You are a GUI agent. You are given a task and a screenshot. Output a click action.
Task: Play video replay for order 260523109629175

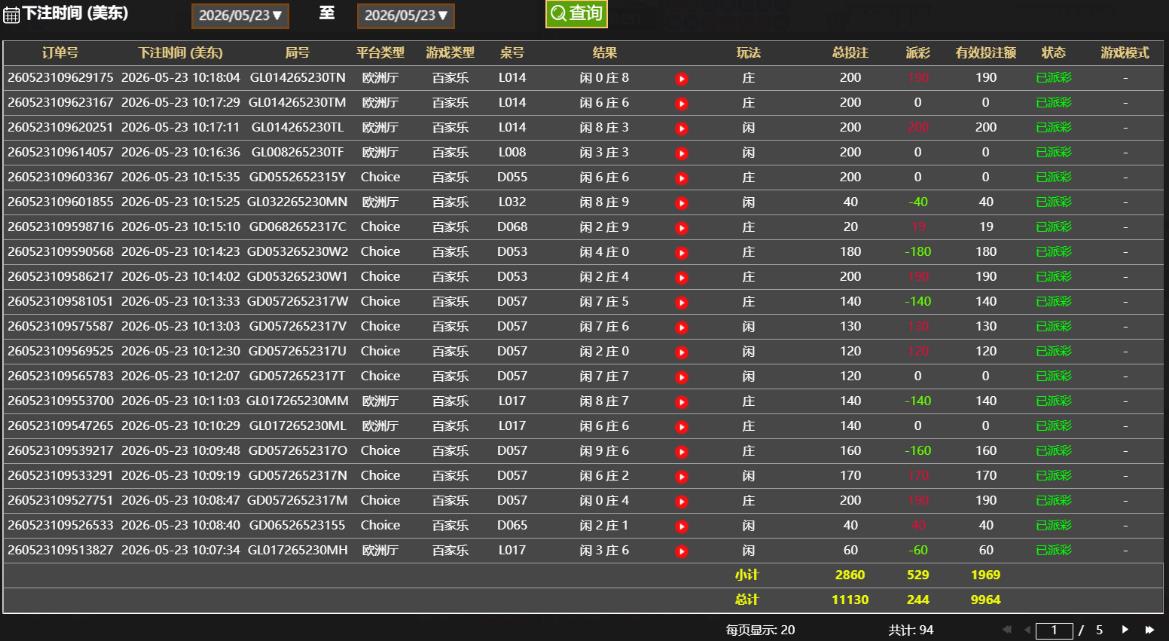681,78
